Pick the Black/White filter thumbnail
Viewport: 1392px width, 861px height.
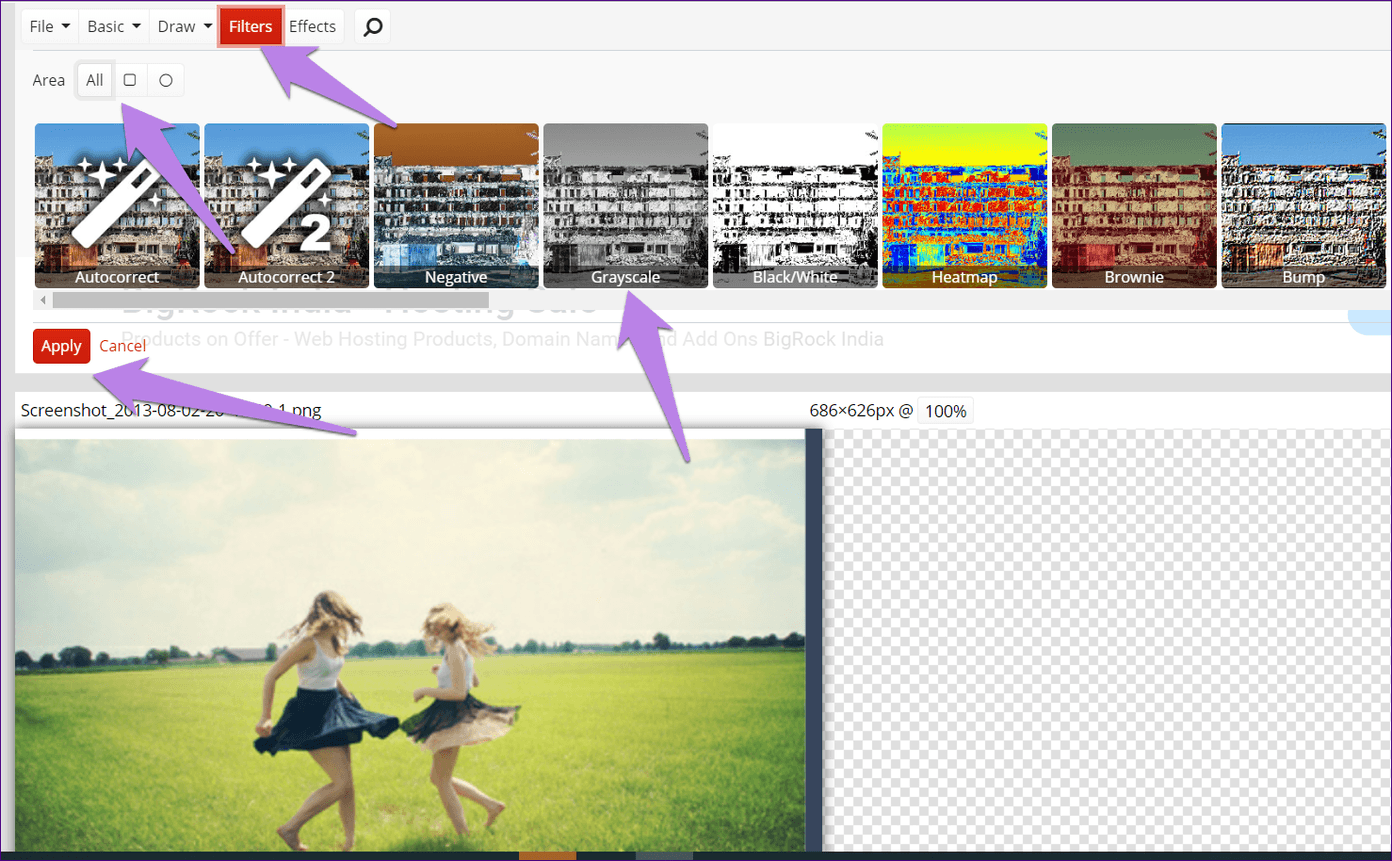(795, 206)
